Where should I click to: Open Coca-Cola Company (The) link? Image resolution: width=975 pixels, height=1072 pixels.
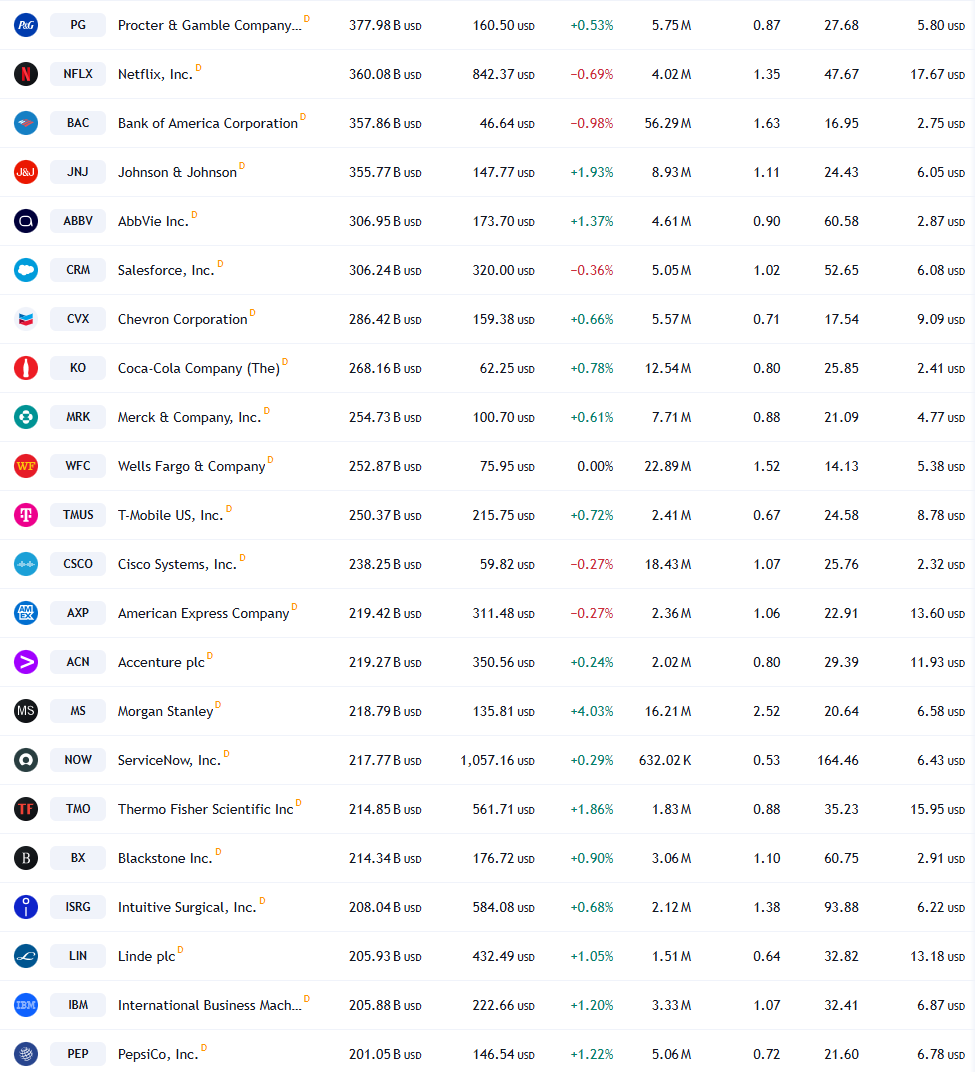point(199,368)
